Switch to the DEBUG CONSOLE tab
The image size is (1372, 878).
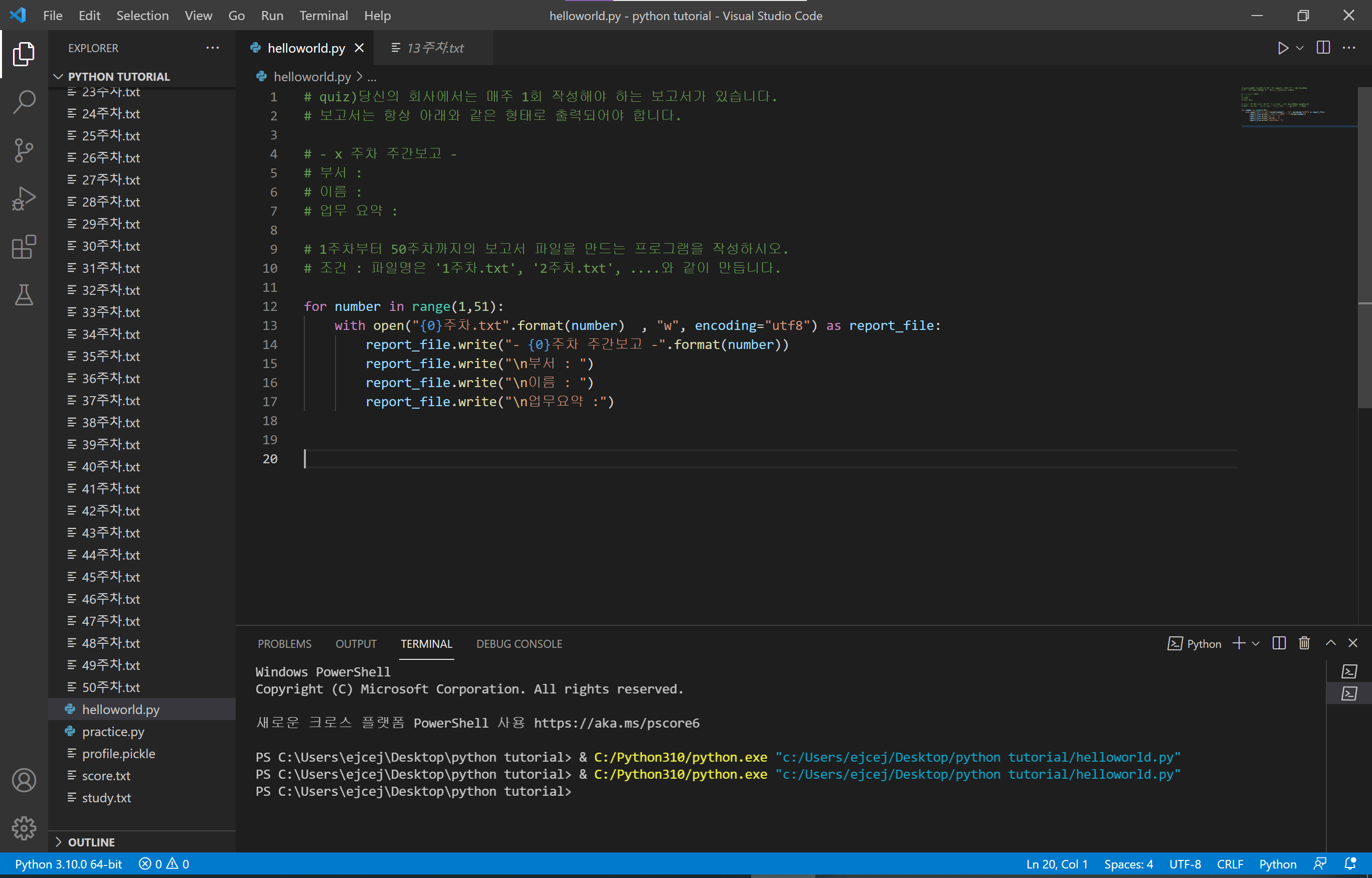pos(519,644)
